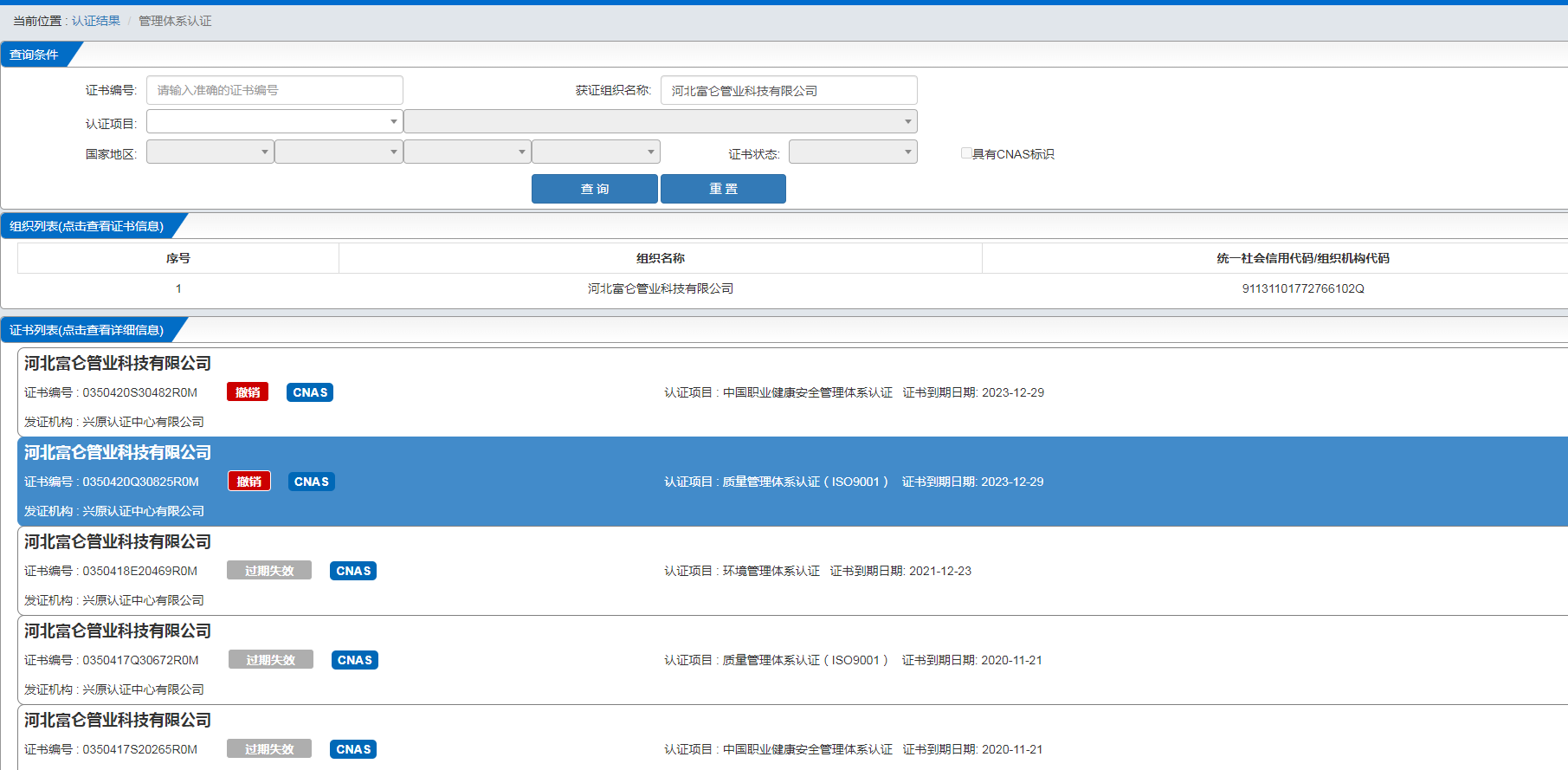
Task: Click the 过期失效 badge of certificate 0350417S20265R0M
Action: 269,749
